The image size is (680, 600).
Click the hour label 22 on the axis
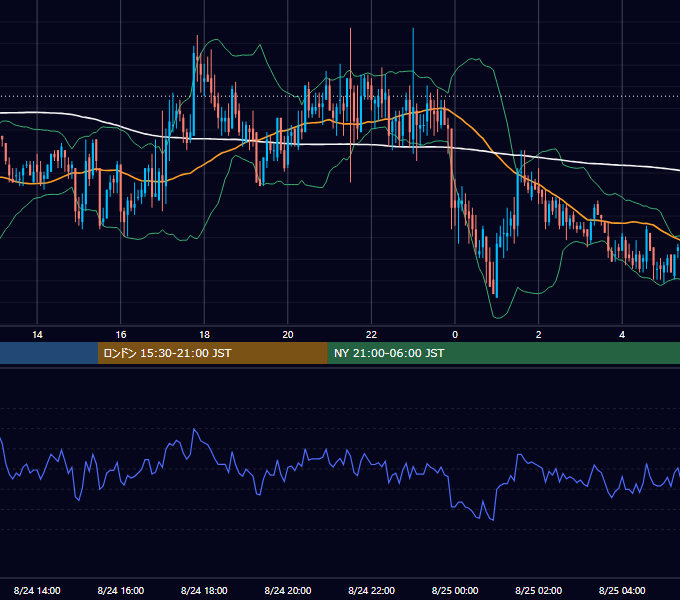372,335
